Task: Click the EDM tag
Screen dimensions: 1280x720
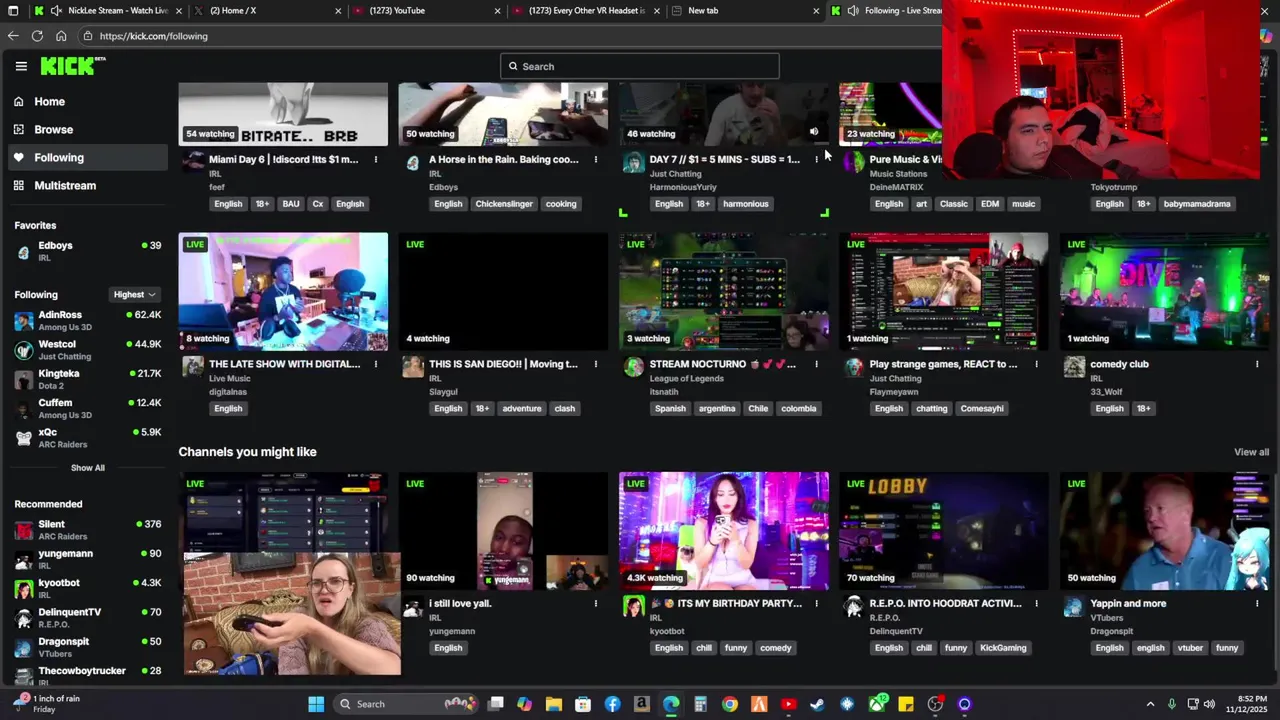Action: point(990,204)
